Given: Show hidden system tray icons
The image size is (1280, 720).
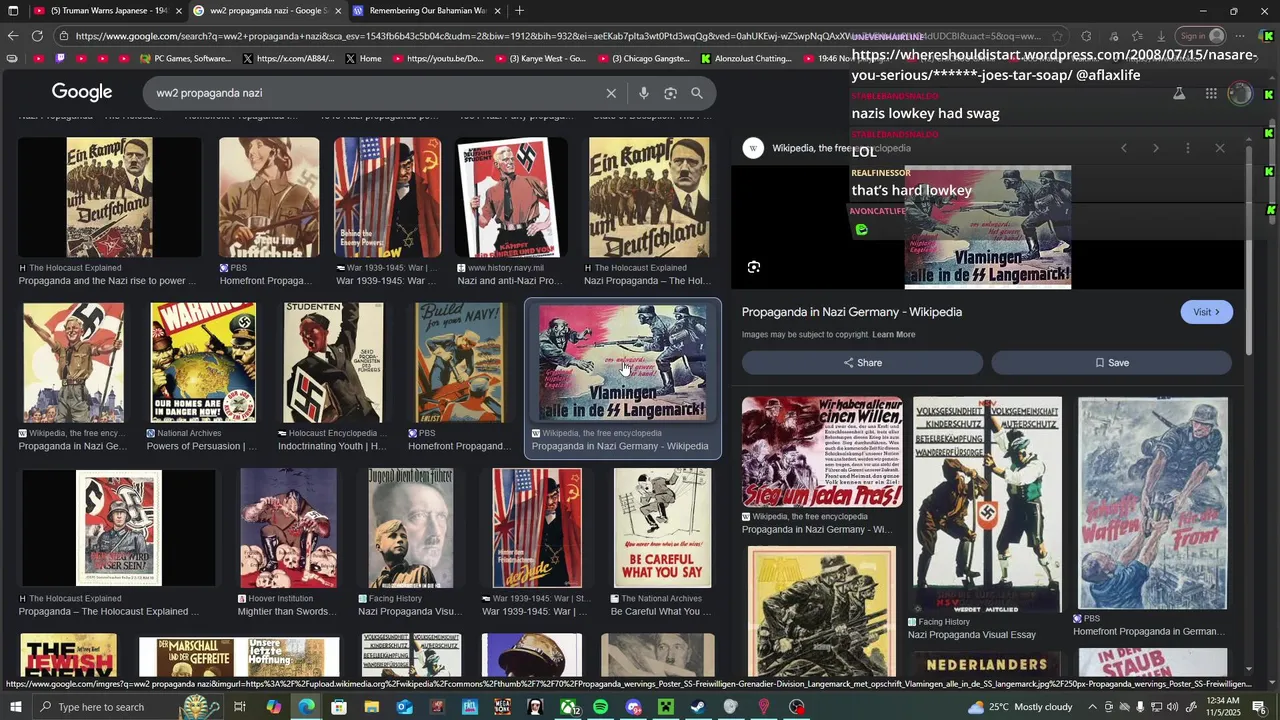Looking at the screenshot, I should coord(1092,707).
